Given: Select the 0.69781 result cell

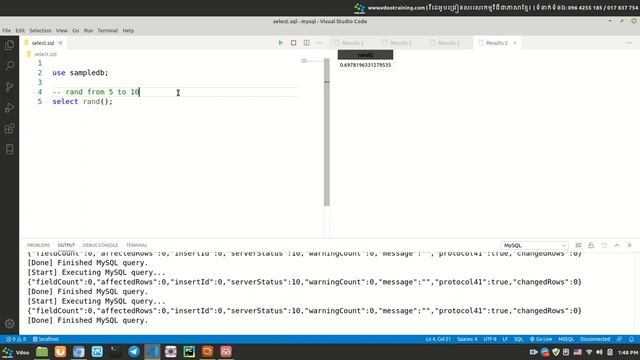Looking at the screenshot, I should point(365,65).
